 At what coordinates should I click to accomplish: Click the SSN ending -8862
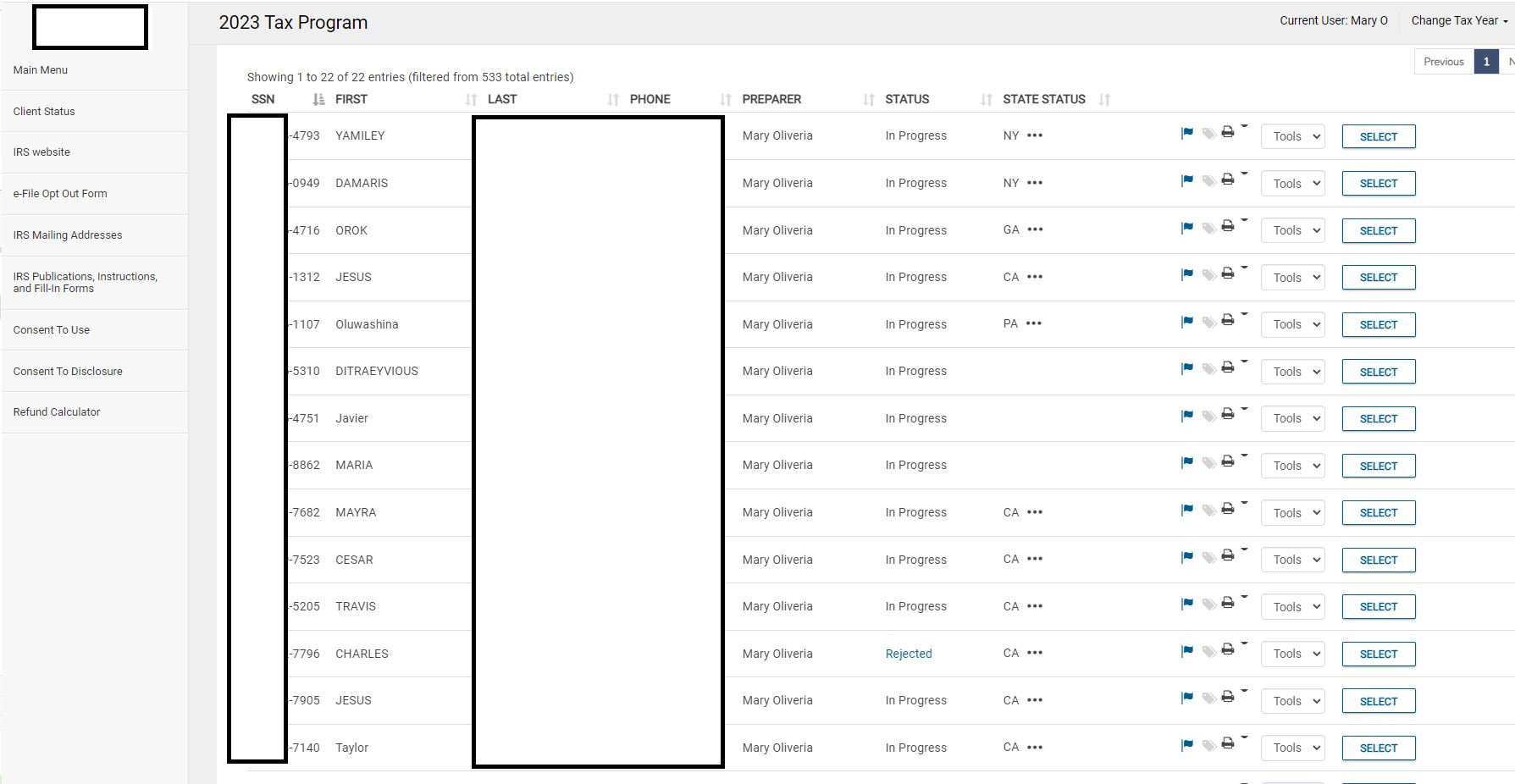click(305, 465)
